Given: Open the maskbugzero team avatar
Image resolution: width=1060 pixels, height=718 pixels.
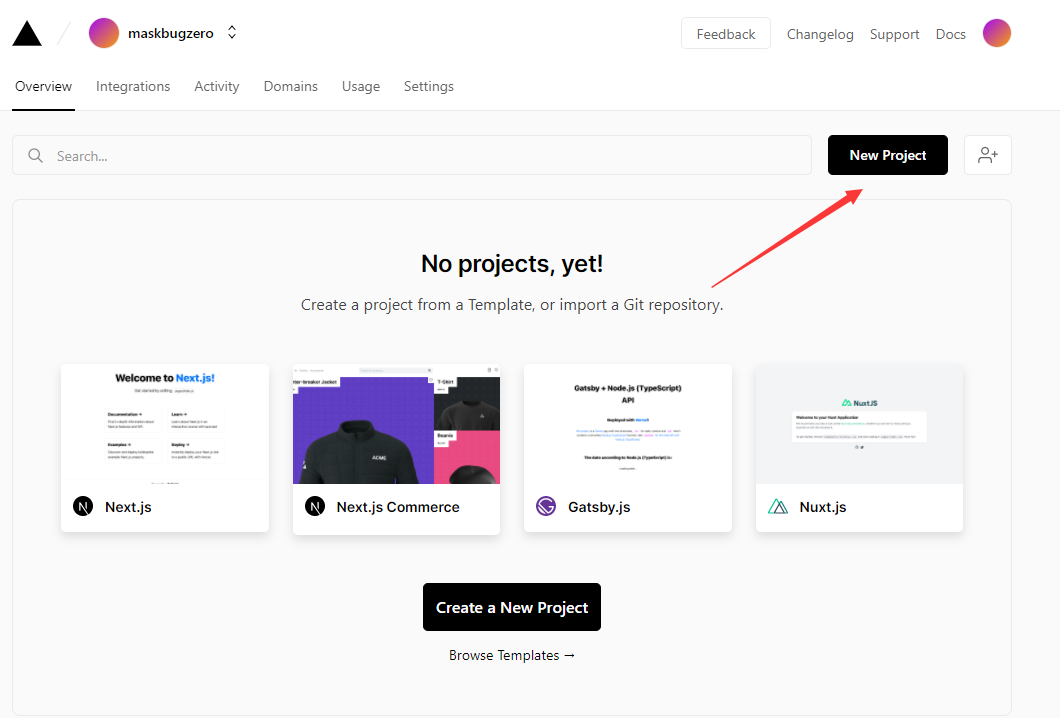Looking at the screenshot, I should click(x=103, y=33).
